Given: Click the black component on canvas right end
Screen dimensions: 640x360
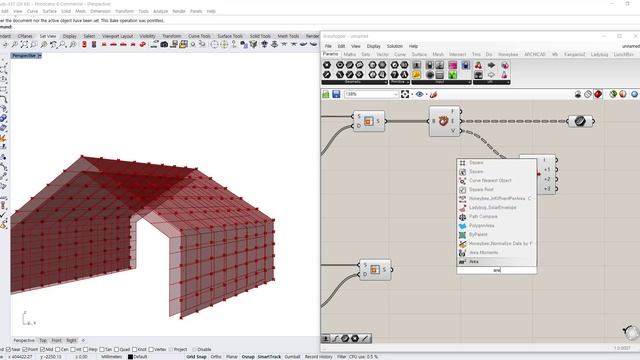Looking at the screenshot, I should pos(580,121).
